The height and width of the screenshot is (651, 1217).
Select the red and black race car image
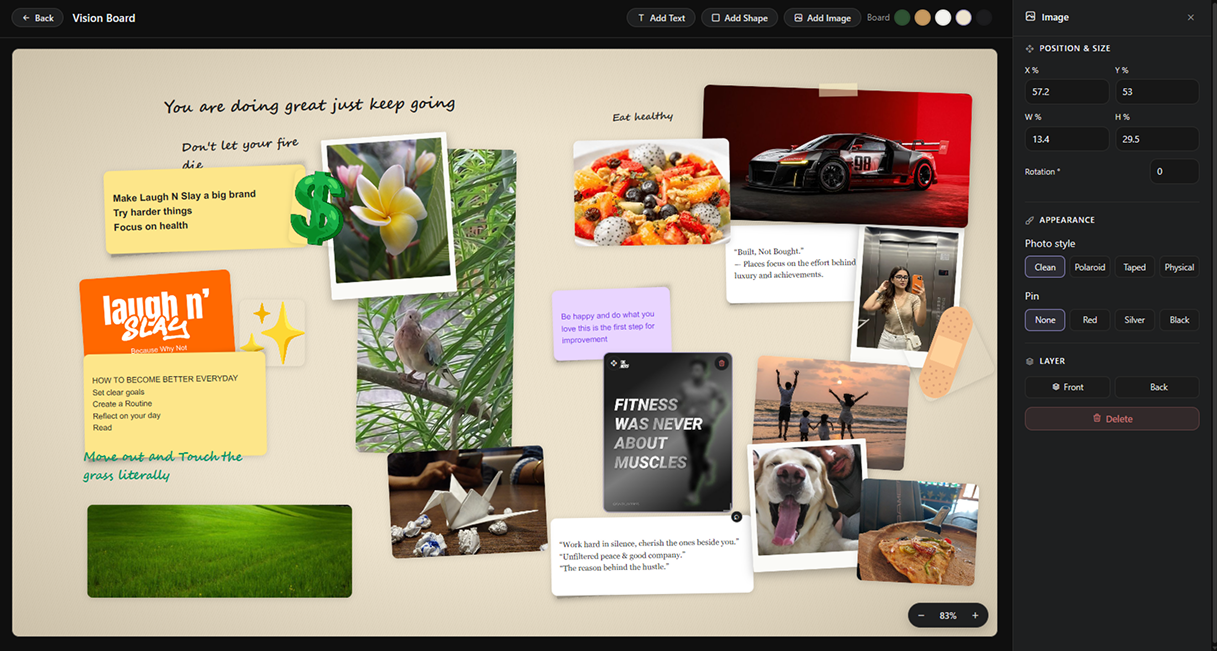[x=836, y=156]
